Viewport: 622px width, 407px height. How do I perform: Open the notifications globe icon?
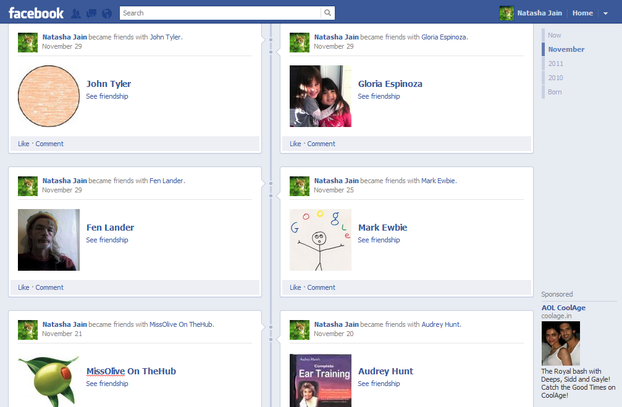coord(107,14)
